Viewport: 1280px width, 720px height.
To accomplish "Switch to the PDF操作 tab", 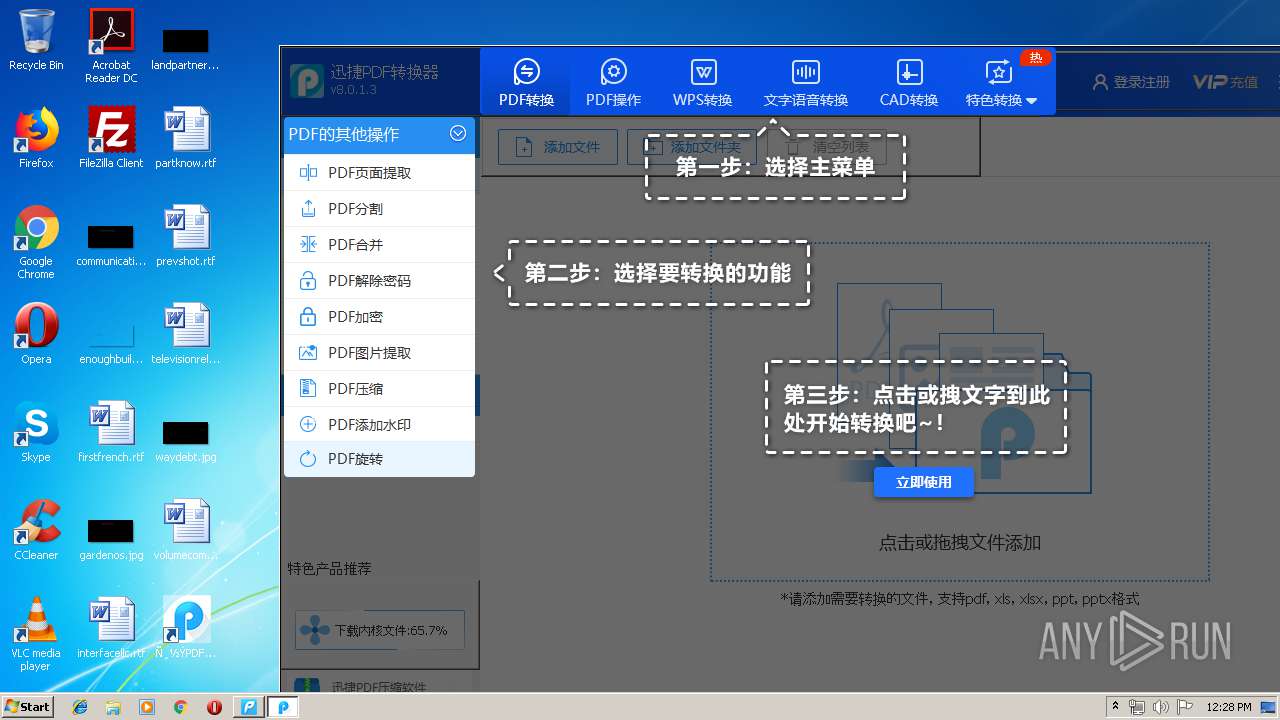I will point(613,82).
